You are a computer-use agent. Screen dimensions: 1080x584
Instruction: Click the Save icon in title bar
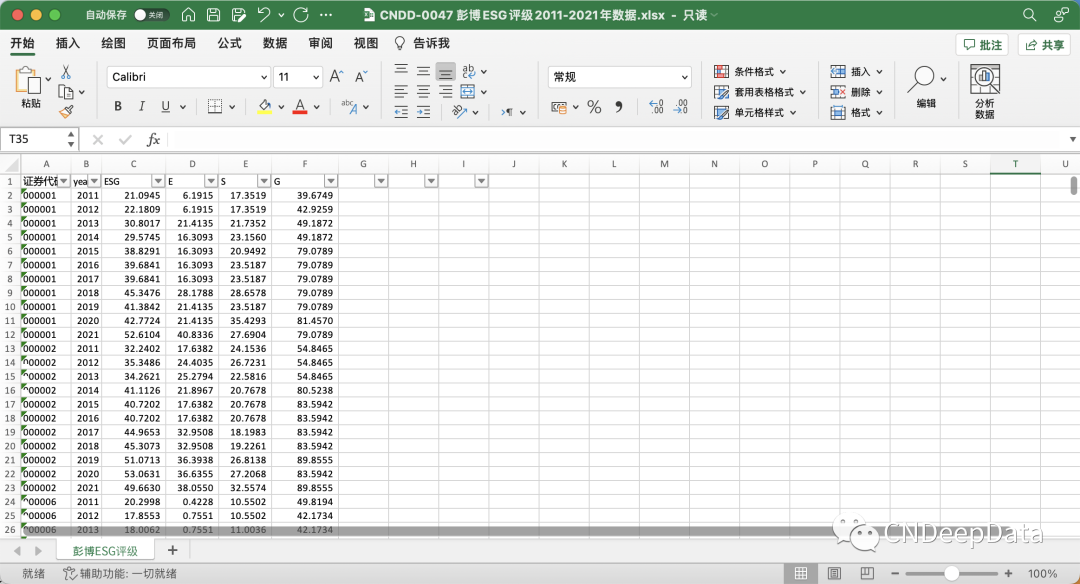tap(214, 14)
